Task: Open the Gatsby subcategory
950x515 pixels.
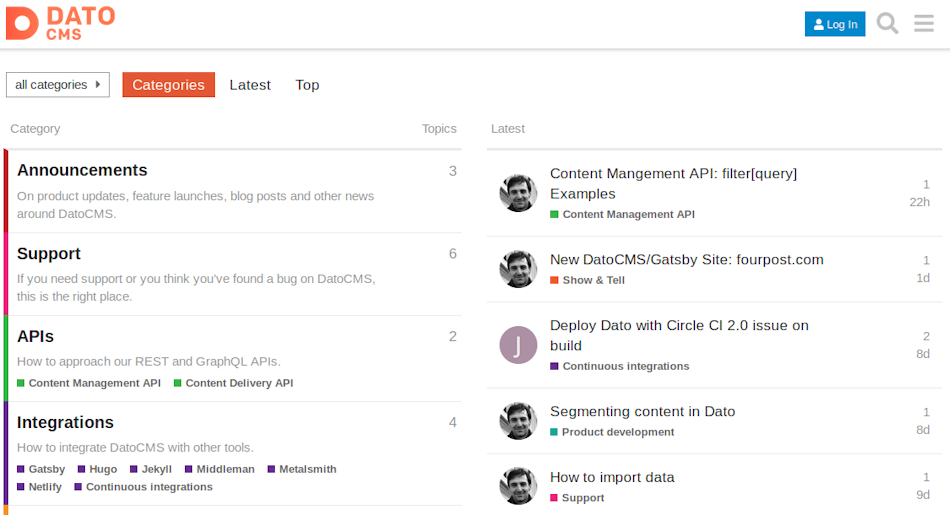Action: tap(41, 469)
